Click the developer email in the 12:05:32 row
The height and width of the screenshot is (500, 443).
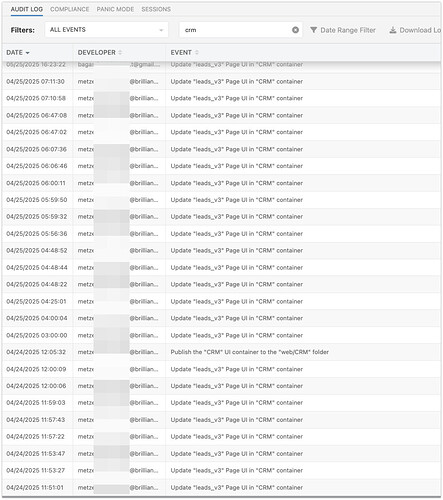click(118, 352)
